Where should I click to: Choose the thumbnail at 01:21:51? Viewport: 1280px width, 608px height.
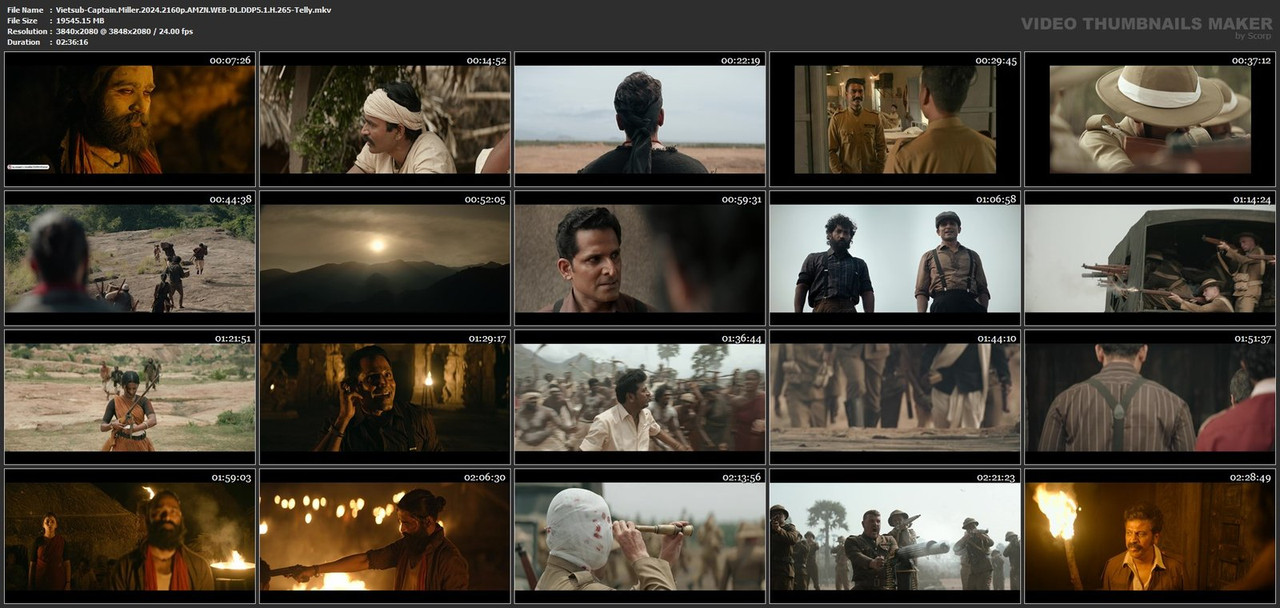point(130,397)
